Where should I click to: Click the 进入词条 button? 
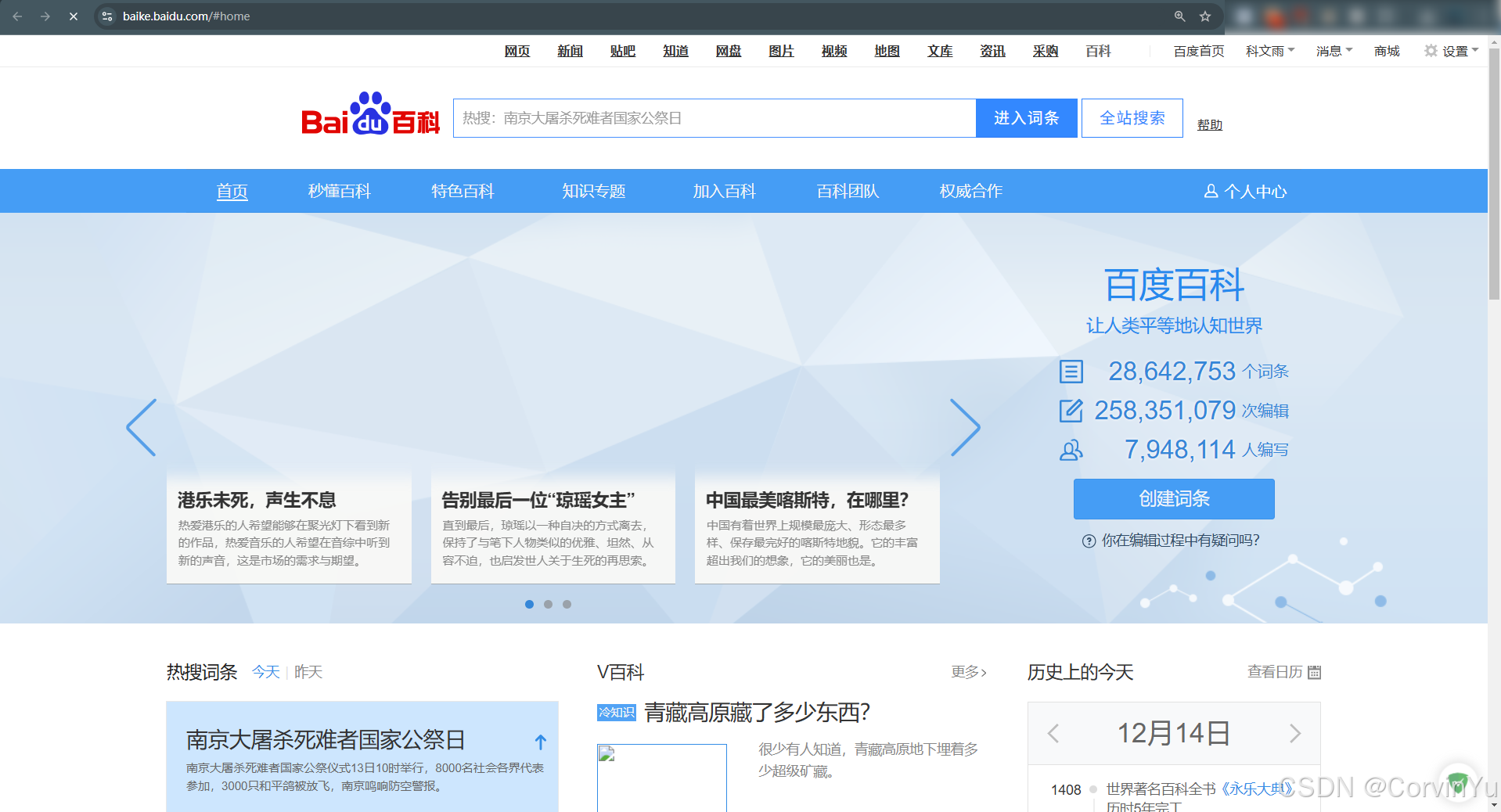(x=1026, y=118)
